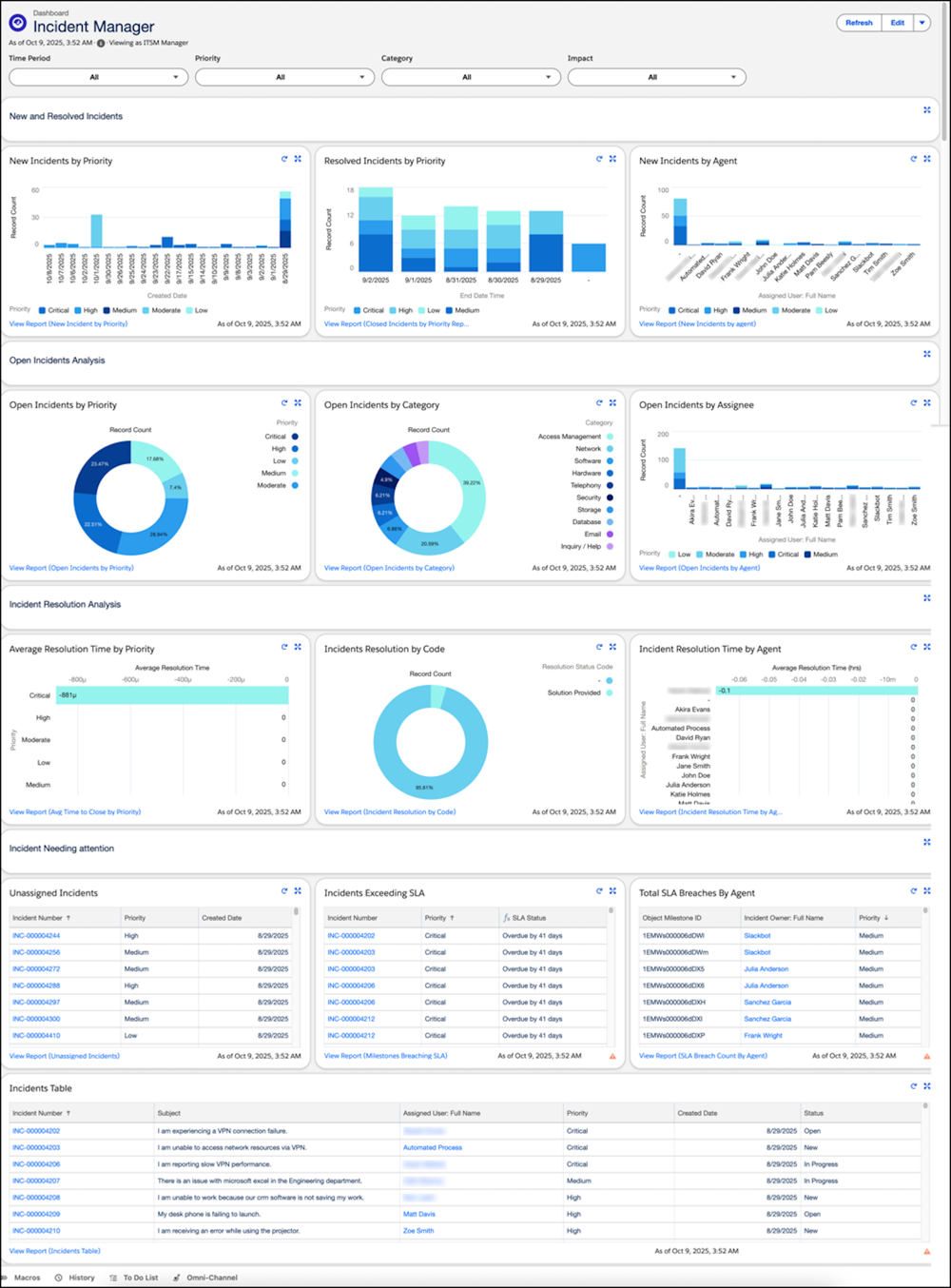Click Critical legend swatch in New Incidents by Priority

[x=42, y=310]
